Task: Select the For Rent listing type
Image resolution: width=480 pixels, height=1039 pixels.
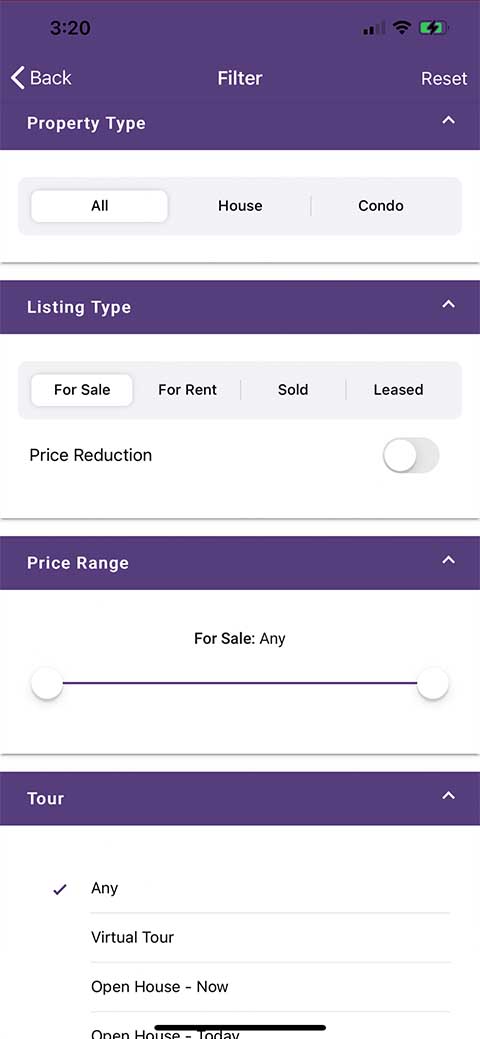Action: 188,390
